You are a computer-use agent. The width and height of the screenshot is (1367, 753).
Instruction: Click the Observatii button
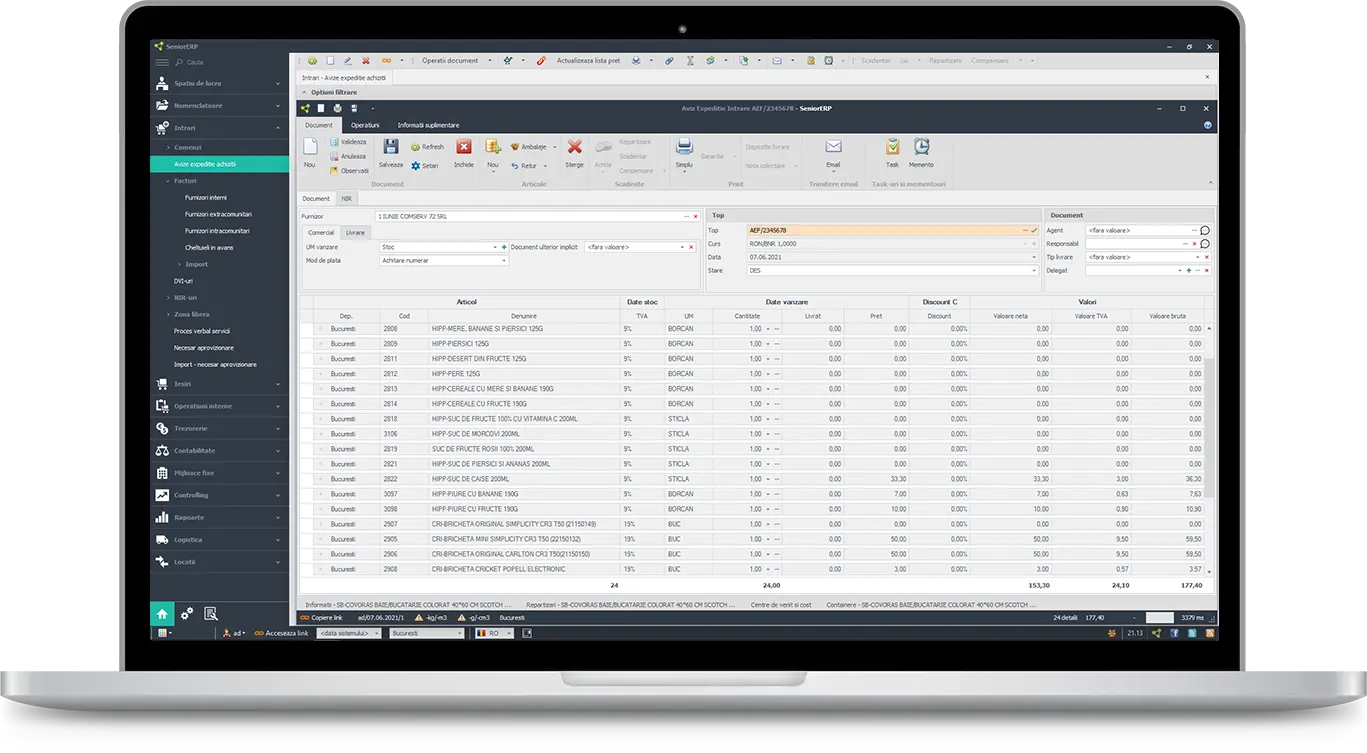tap(349, 170)
